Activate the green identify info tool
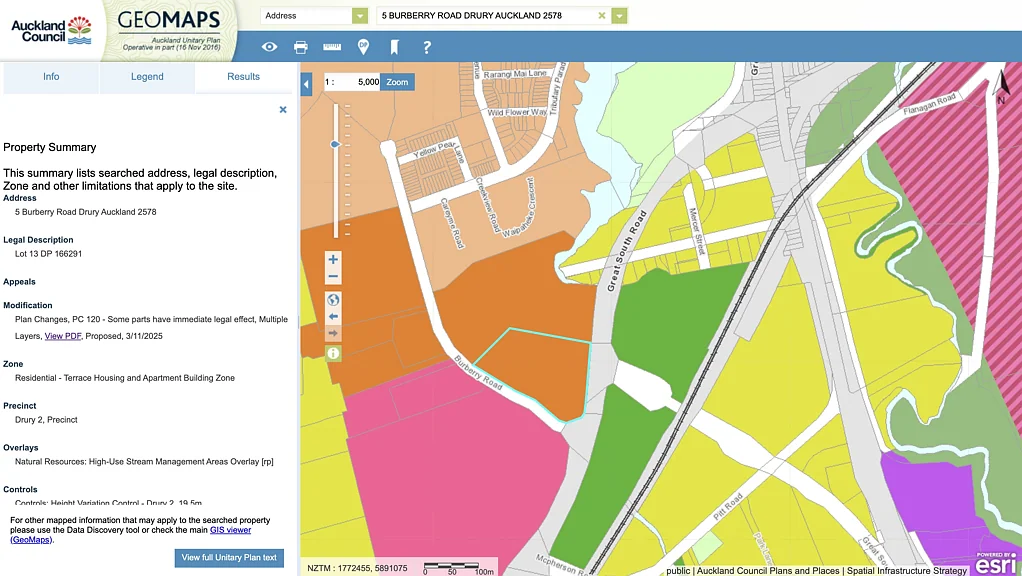 coord(333,353)
